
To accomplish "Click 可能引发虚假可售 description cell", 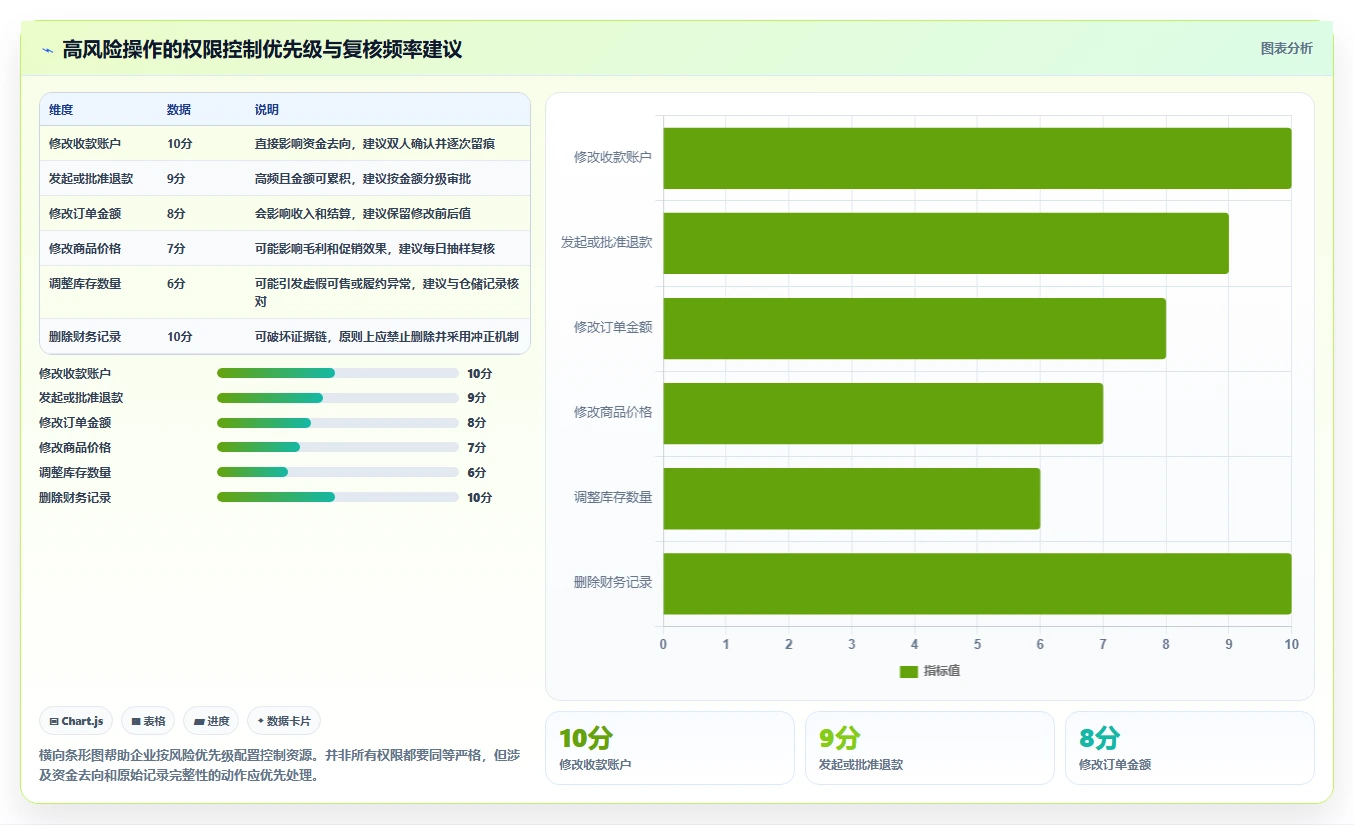I will (387, 292).
